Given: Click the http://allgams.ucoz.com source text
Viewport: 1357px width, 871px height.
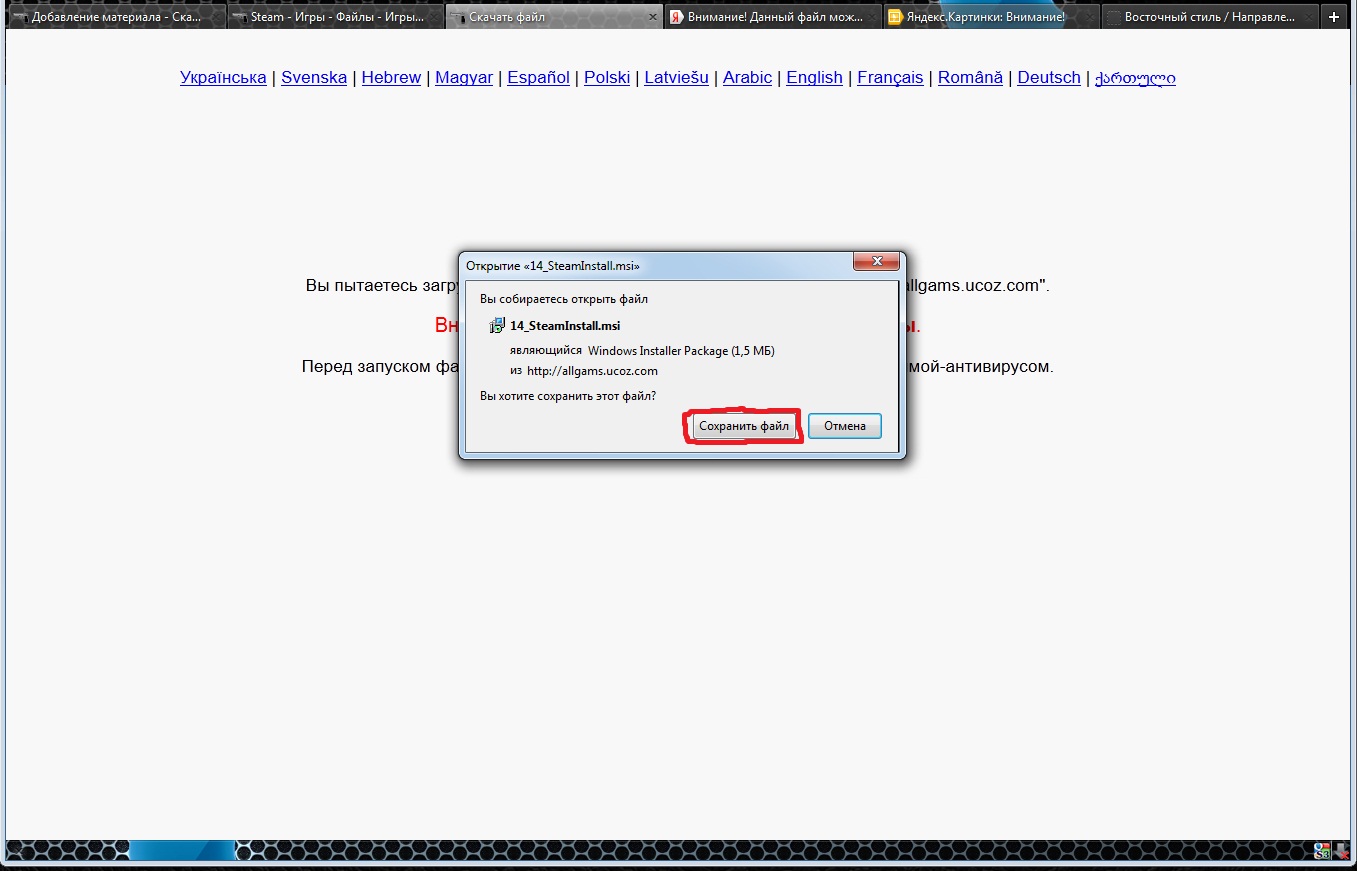Looking at the screenshot, I should pos(592,370).
